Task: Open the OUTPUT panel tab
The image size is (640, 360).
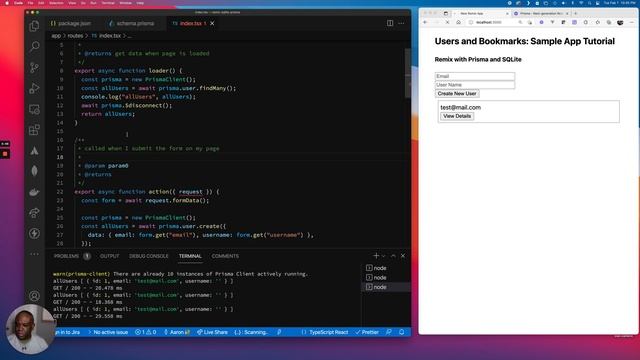Action: pos(109,256)
